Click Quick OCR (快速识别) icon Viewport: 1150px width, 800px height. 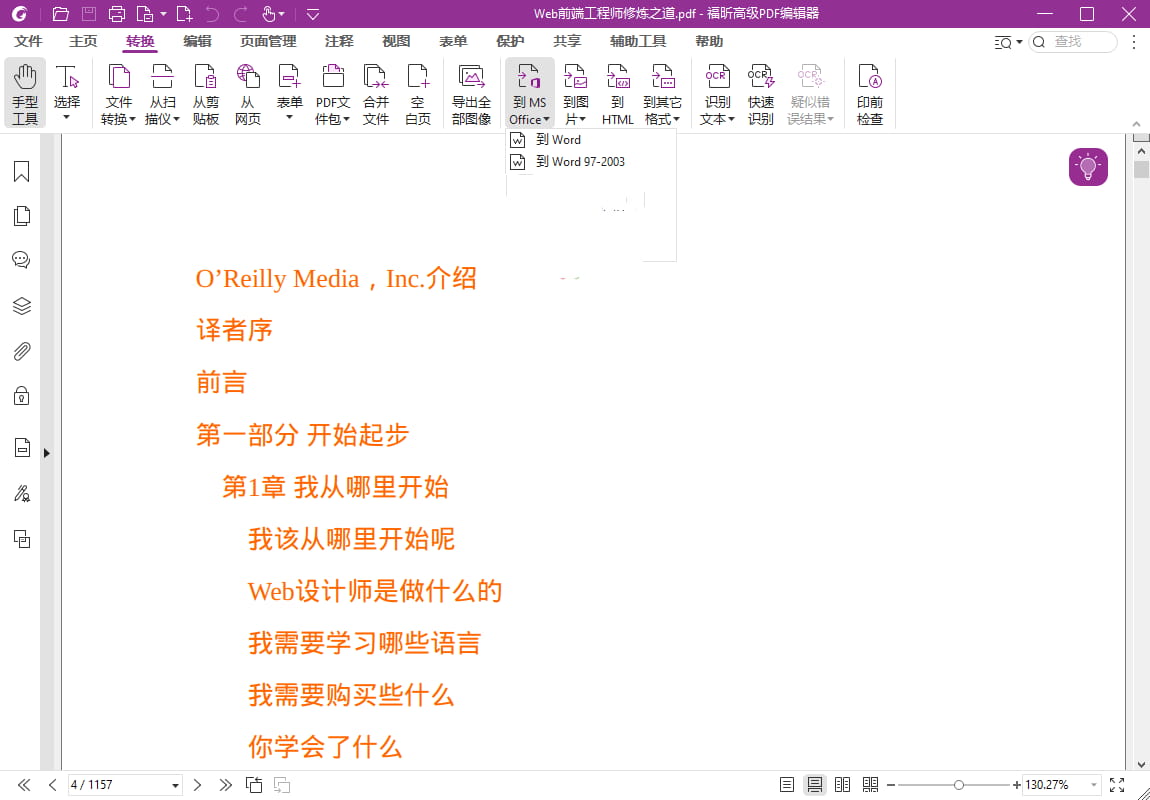point(761,93)
